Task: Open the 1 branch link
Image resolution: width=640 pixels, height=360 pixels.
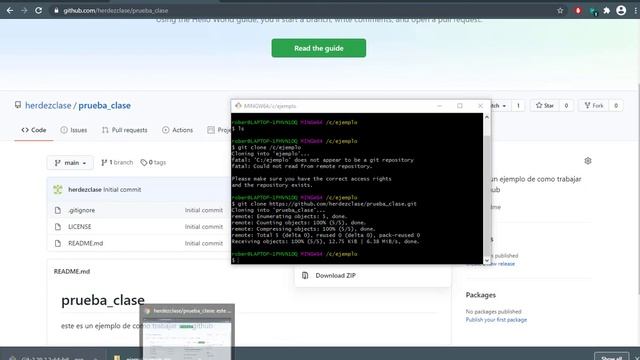Action: (x=117, y=162)
